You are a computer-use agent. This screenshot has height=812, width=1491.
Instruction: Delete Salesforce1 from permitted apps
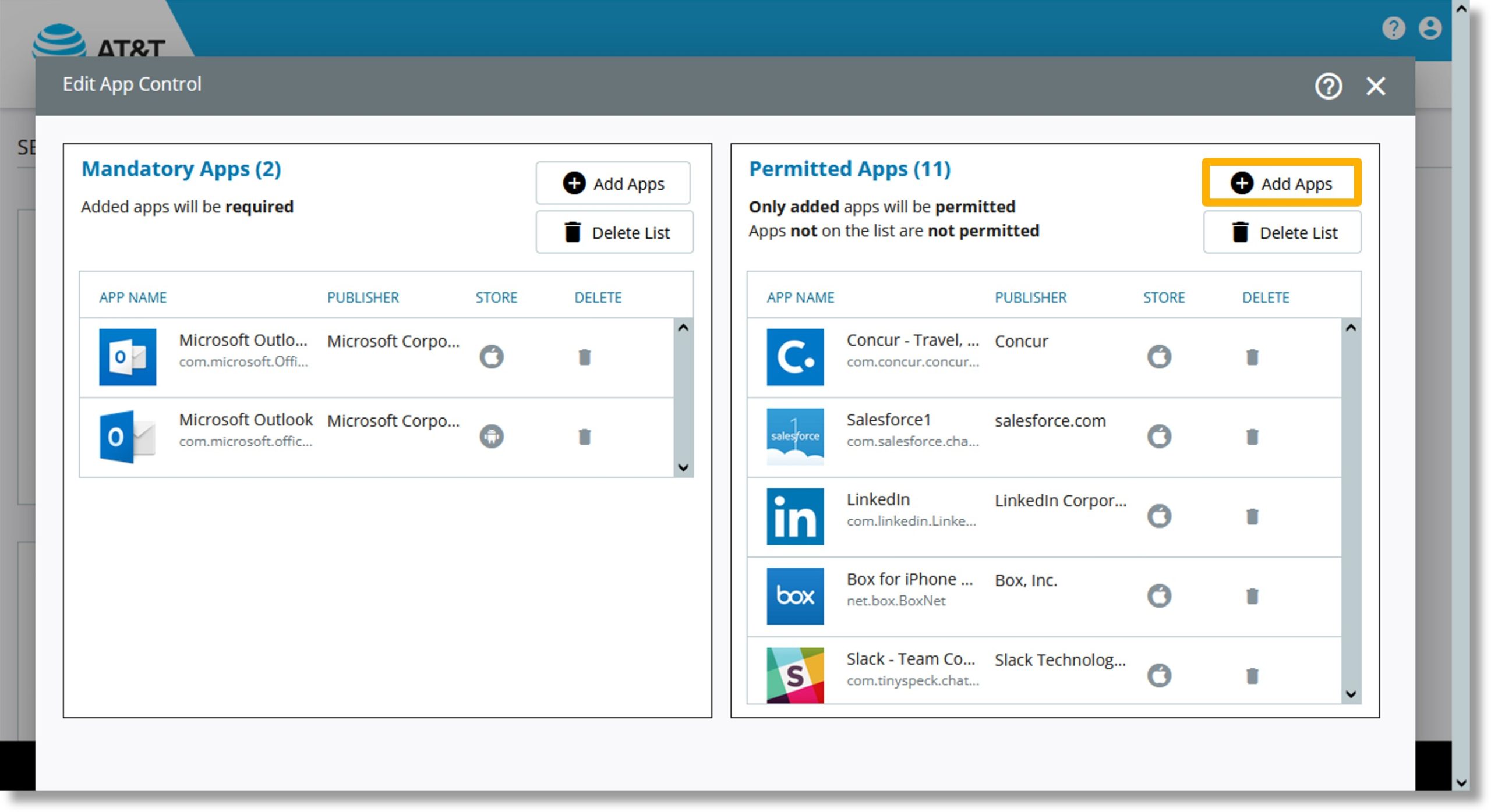click(1252, 437)
